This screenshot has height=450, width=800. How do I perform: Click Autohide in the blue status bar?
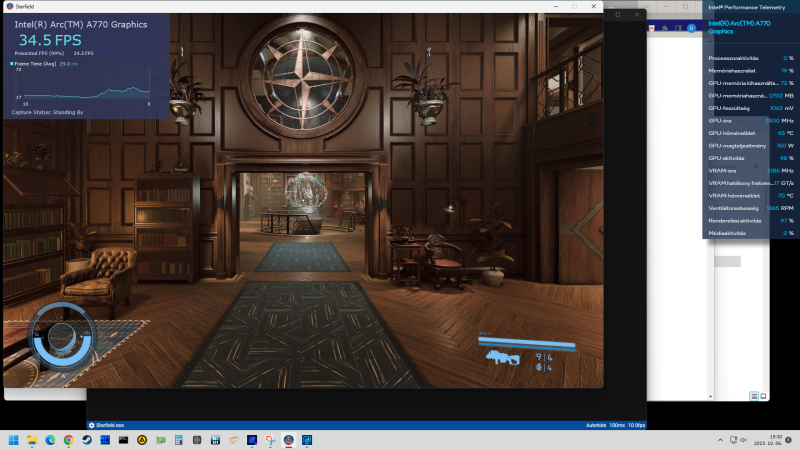pos(596,425)
